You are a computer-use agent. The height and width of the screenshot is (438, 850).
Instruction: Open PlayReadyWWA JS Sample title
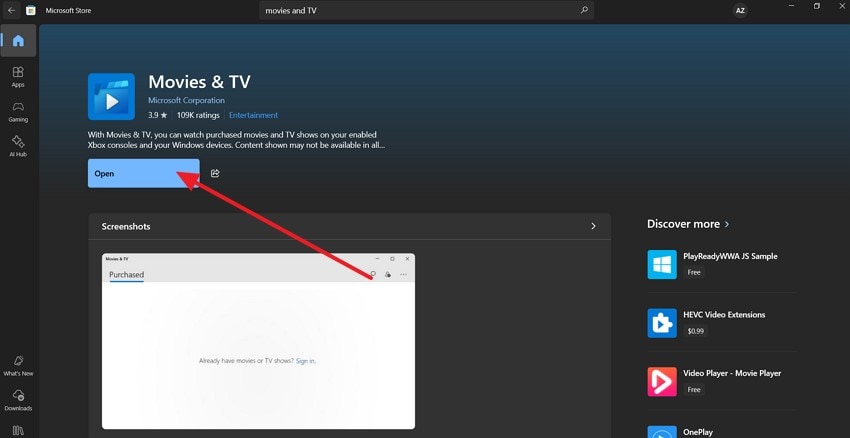[x=730, y=256]
